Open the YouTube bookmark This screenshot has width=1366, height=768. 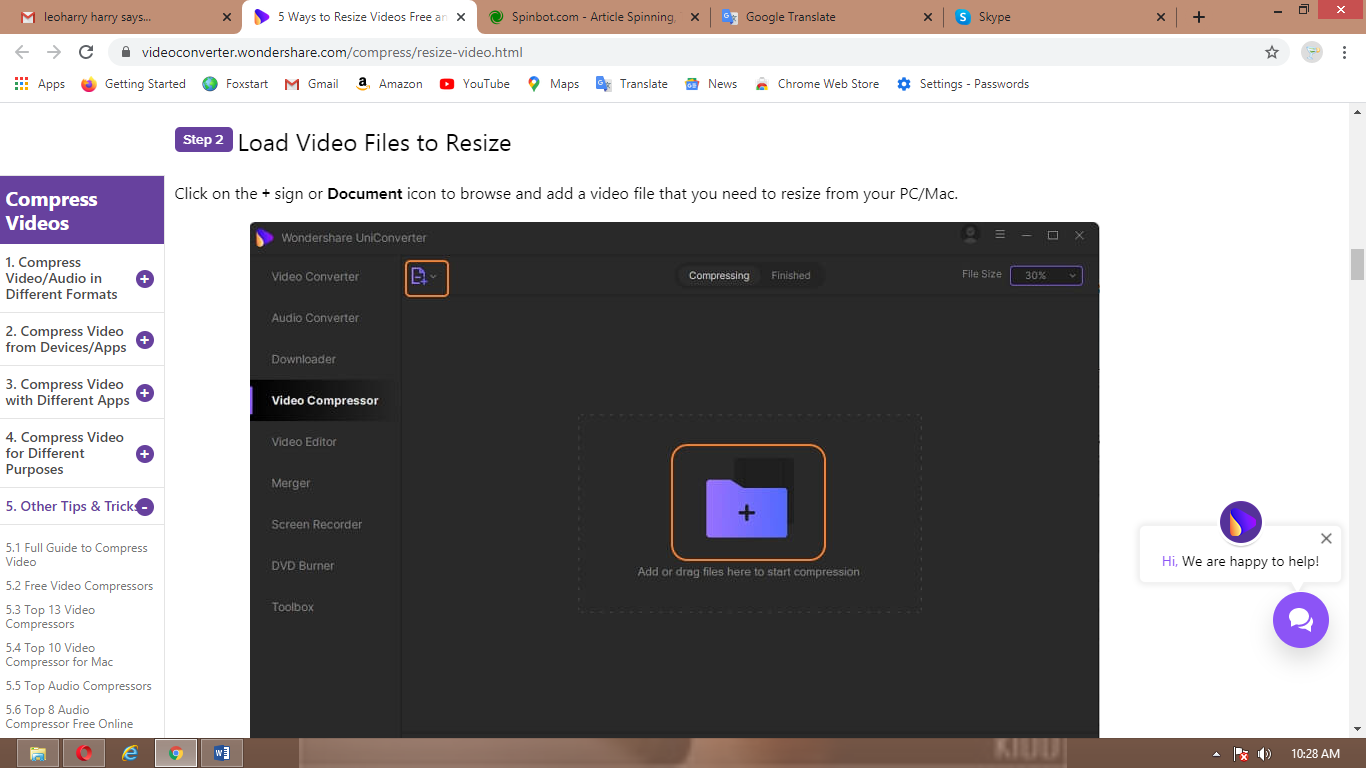(x=475, y=84)
